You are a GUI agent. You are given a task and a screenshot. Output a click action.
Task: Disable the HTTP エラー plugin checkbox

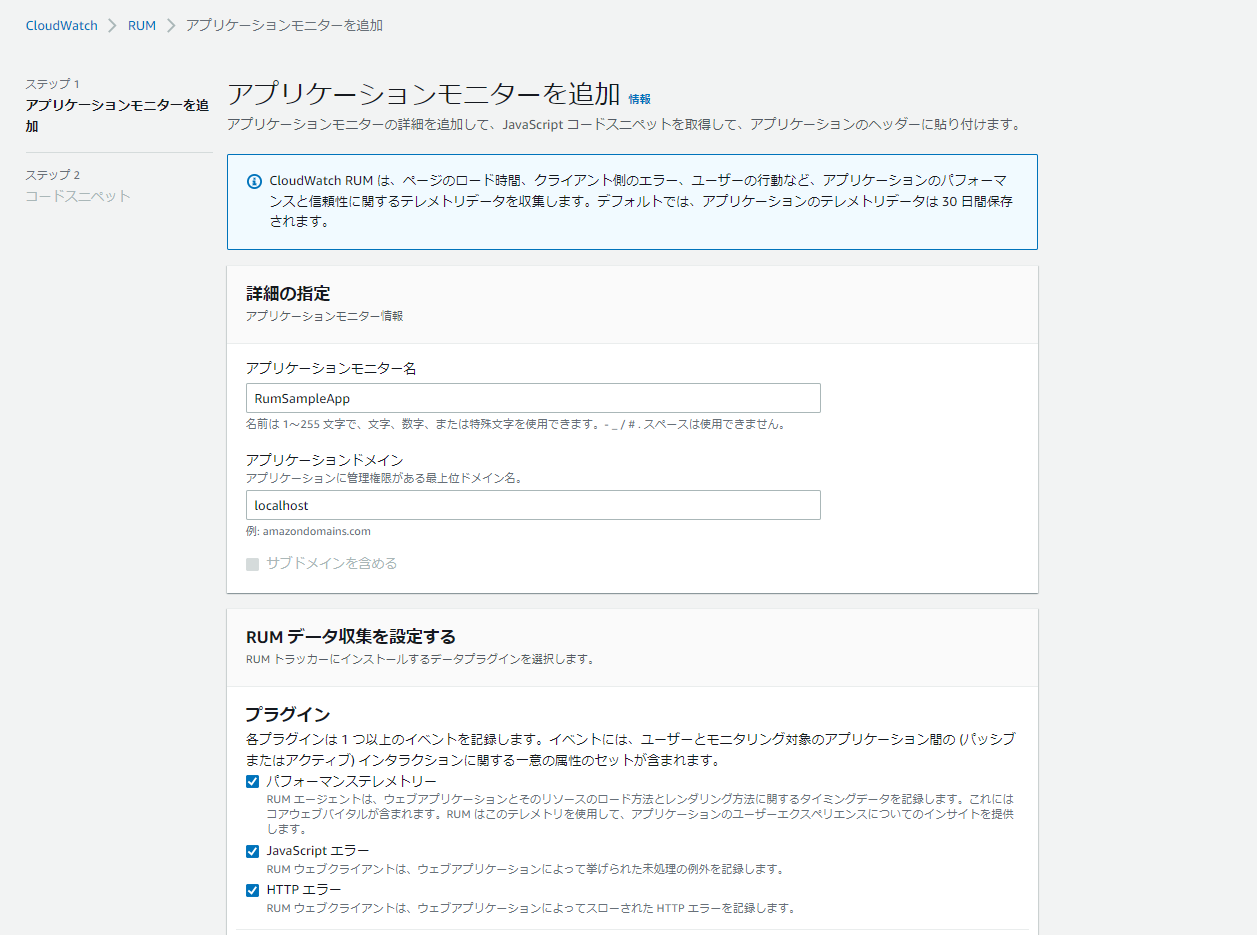click(253, 890)
